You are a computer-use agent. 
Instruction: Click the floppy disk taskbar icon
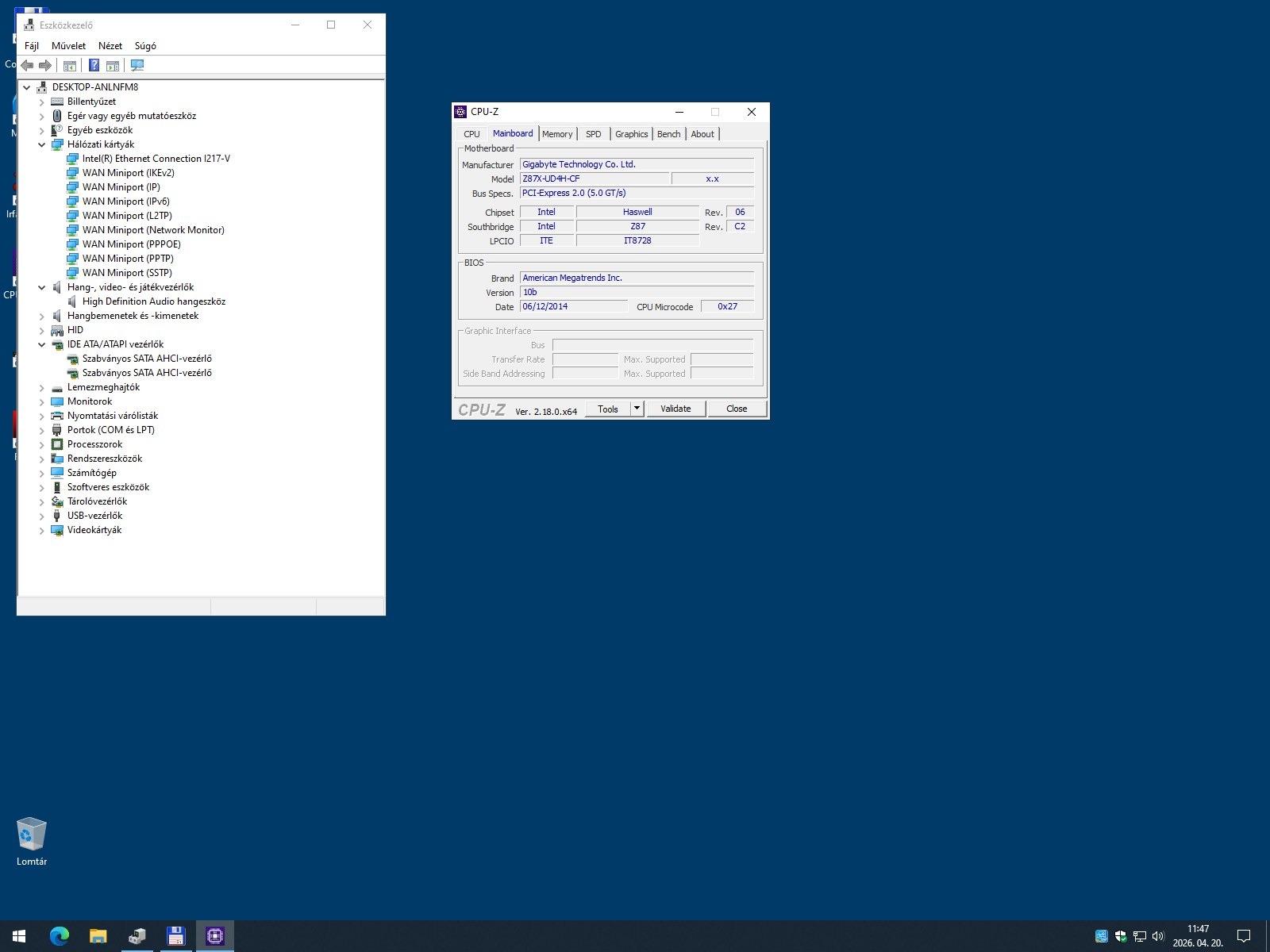(x=175, y=936)
